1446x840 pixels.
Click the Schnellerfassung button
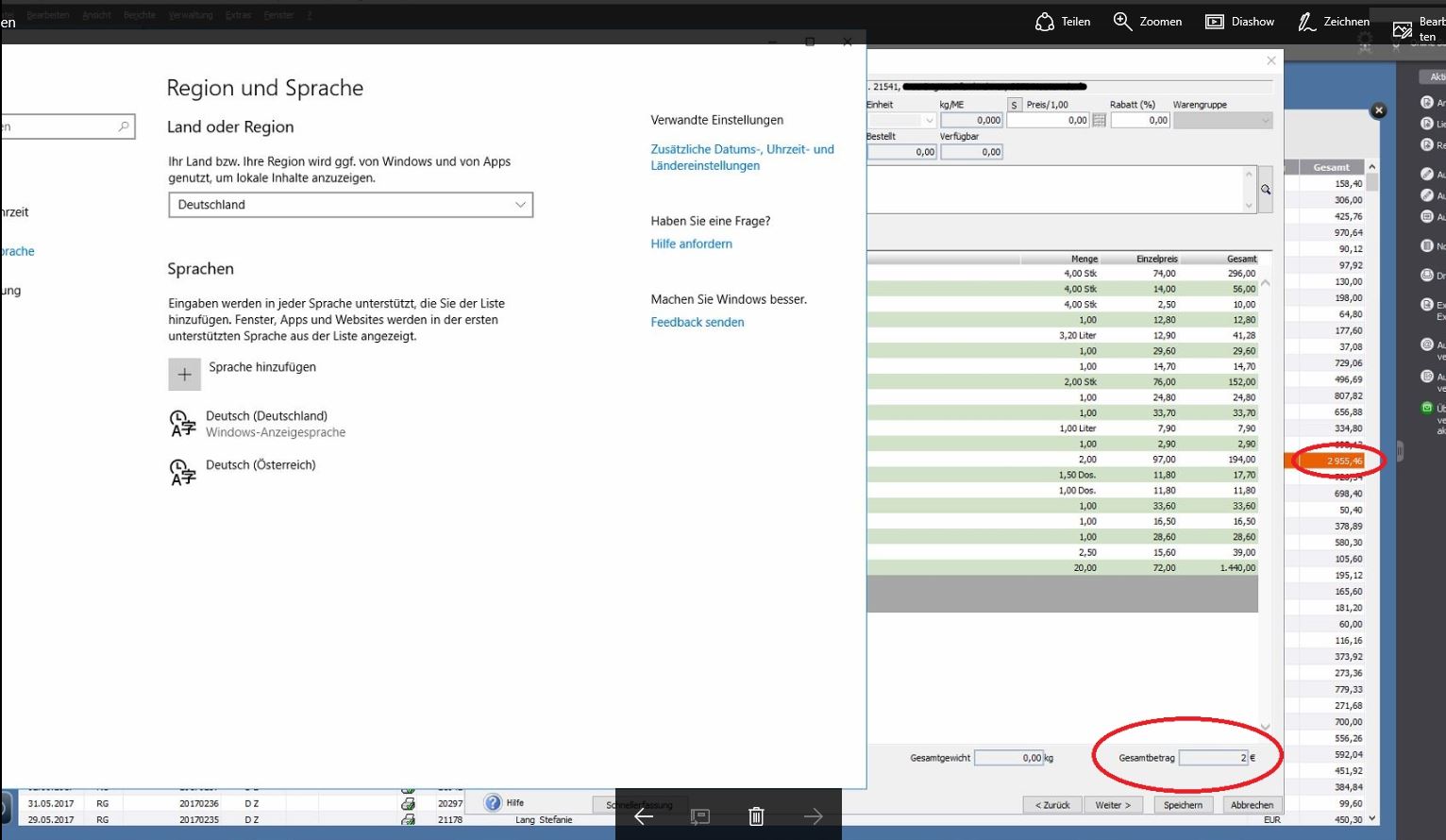(x=638, y=805)
